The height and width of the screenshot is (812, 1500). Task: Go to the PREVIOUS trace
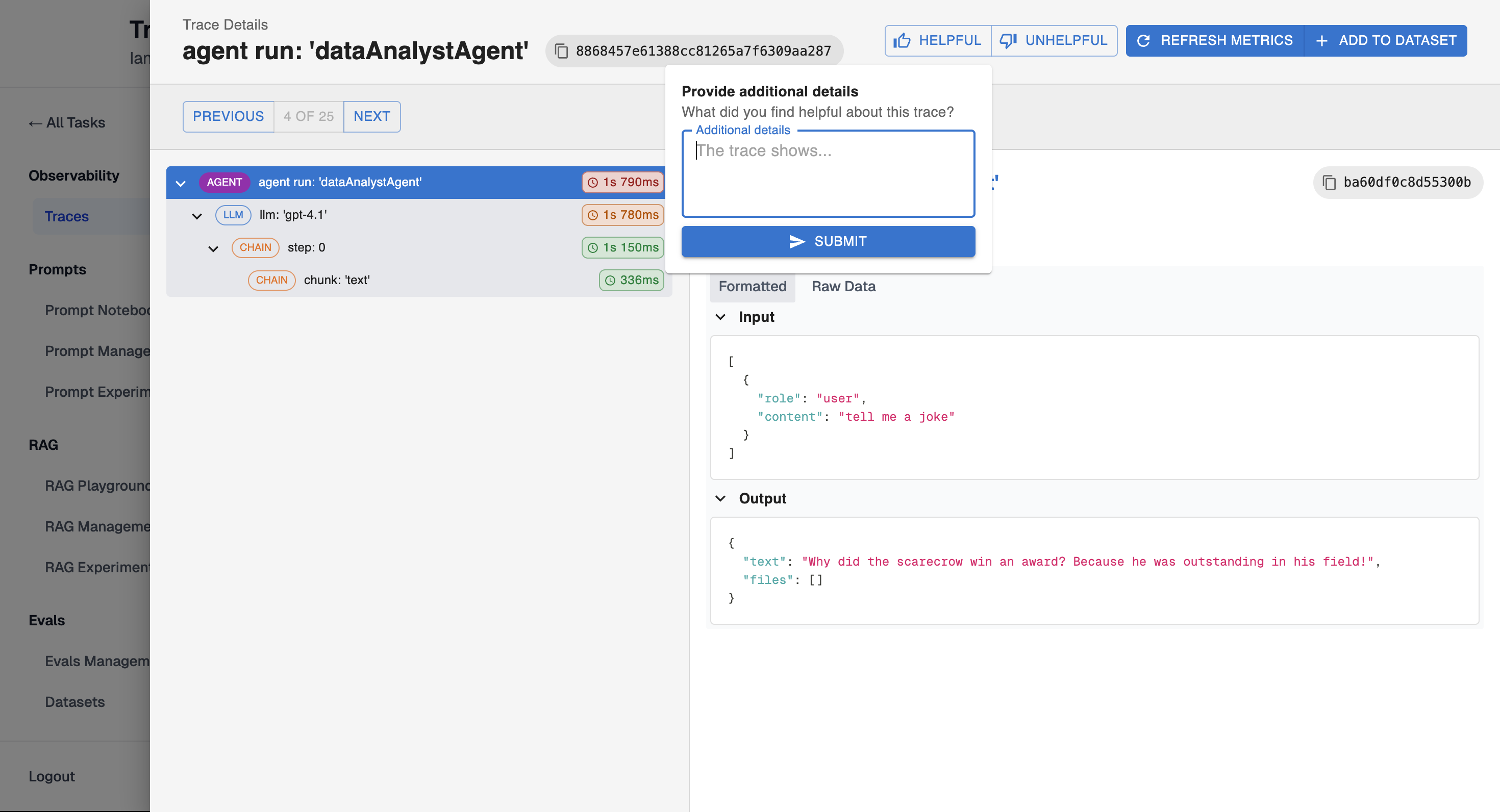[228, 116]
